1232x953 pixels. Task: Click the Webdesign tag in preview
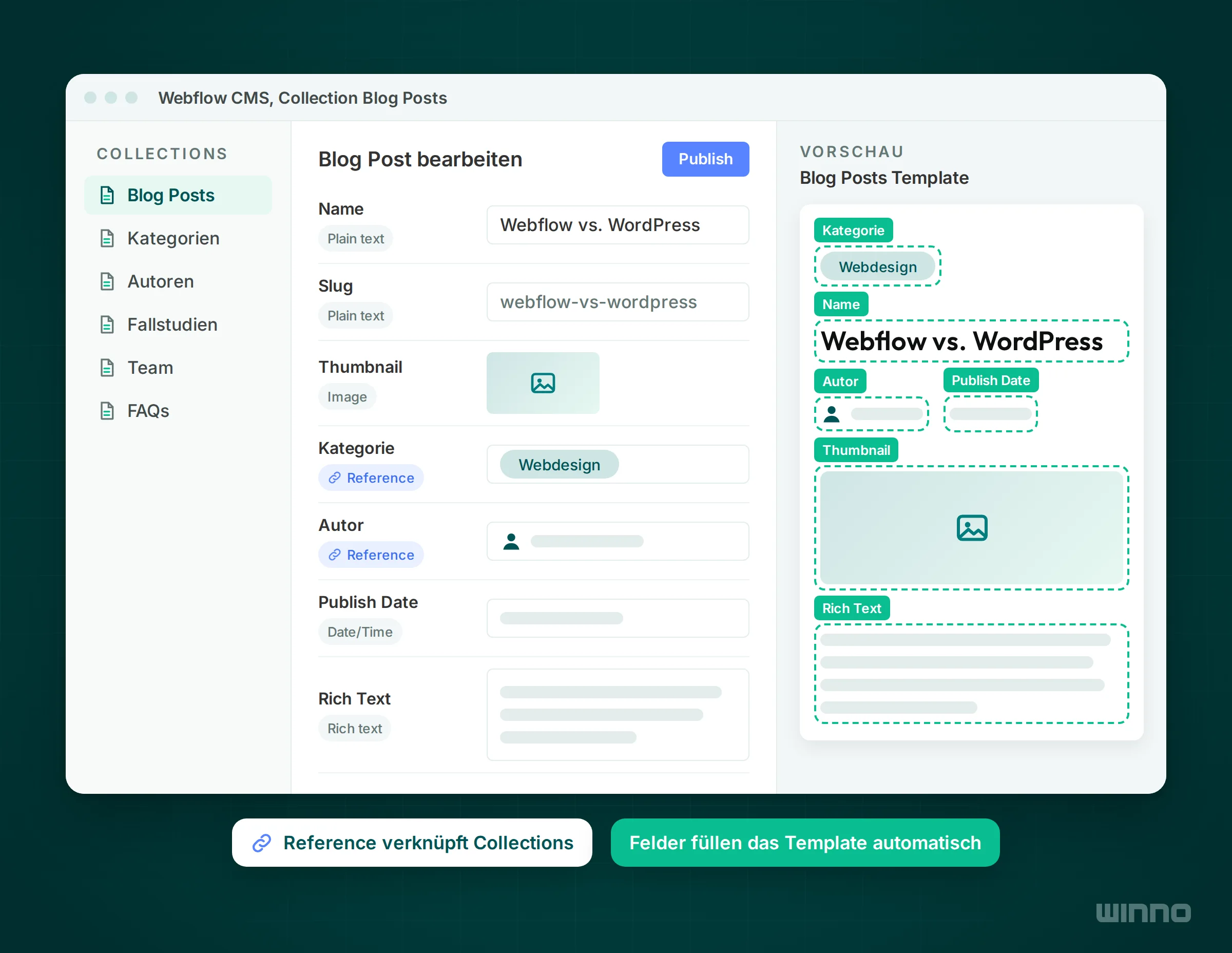(x=877, y=266)
